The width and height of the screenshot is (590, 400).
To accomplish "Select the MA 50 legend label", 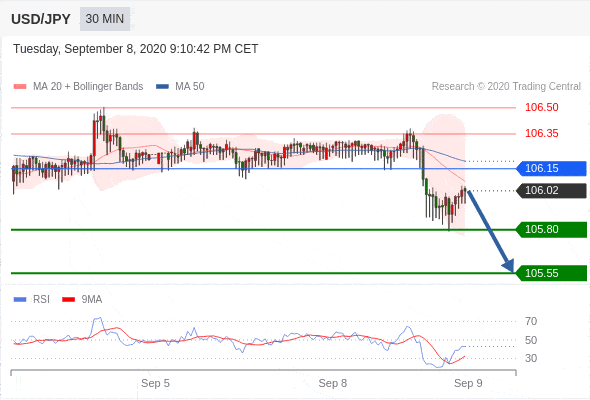I will tap(190, 87).
